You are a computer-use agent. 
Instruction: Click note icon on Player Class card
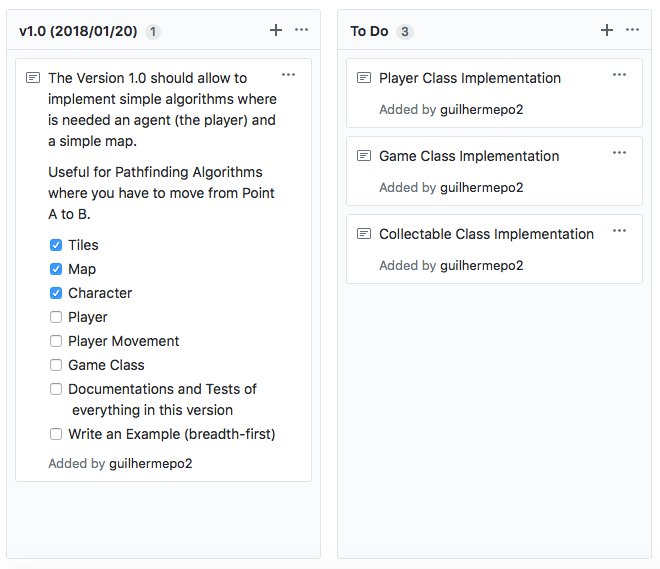(364, 78)
